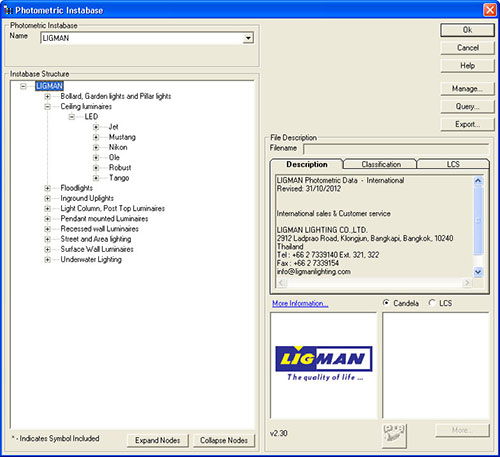The image size is (500, 457).
Task: Expand the Mustang node under LED
Action: [96, 137]
